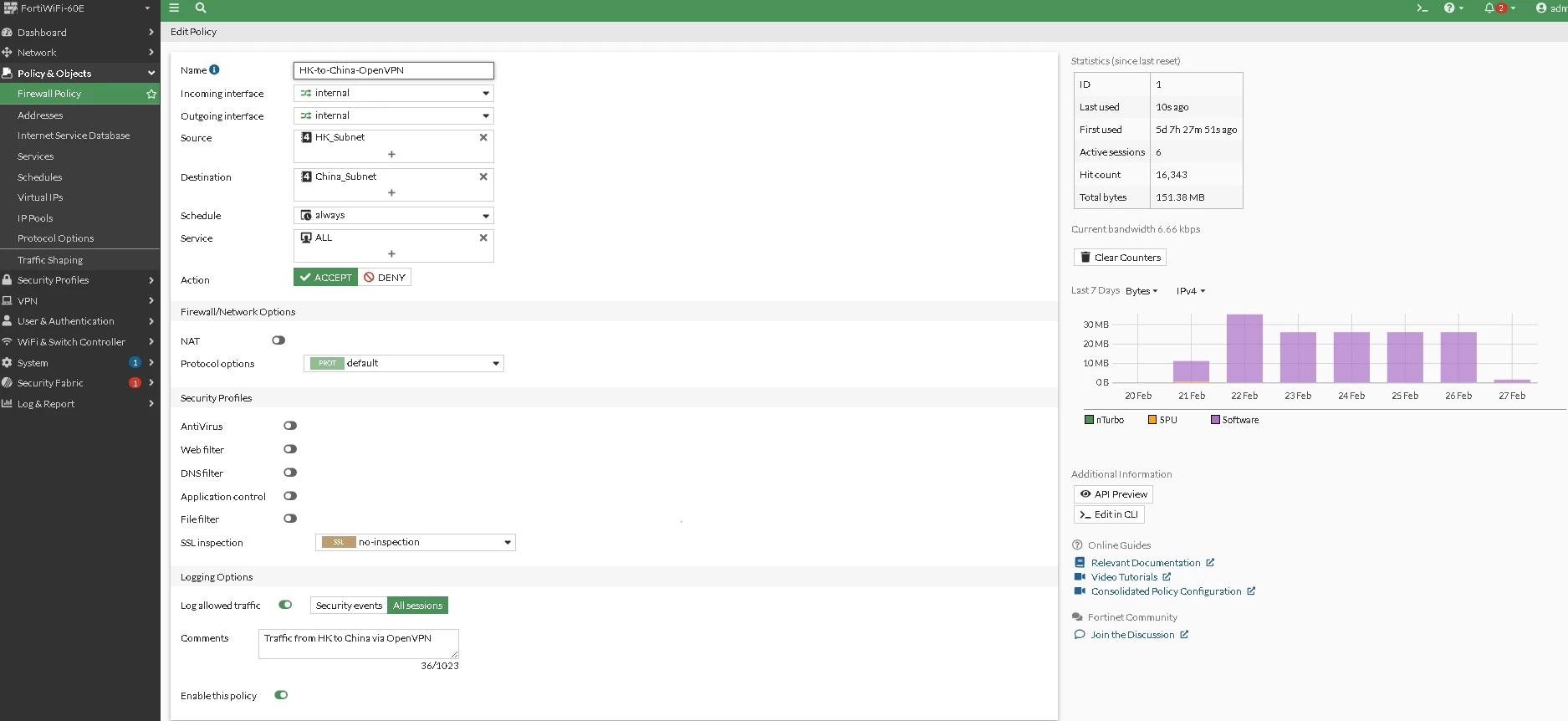Open Virtual IPs menu item

pyautogui.click(x=40, y=197)
